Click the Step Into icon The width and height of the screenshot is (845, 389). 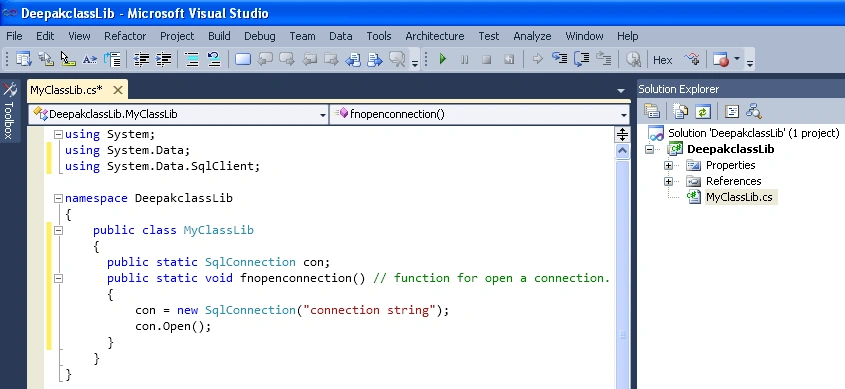559,59
